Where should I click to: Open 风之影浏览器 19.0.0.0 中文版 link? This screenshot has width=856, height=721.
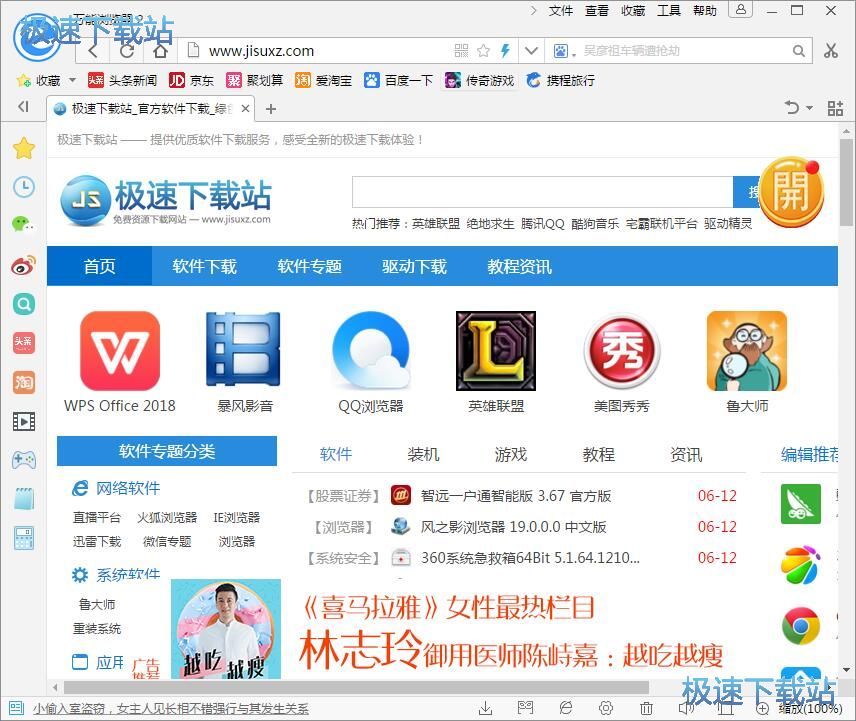513,527
